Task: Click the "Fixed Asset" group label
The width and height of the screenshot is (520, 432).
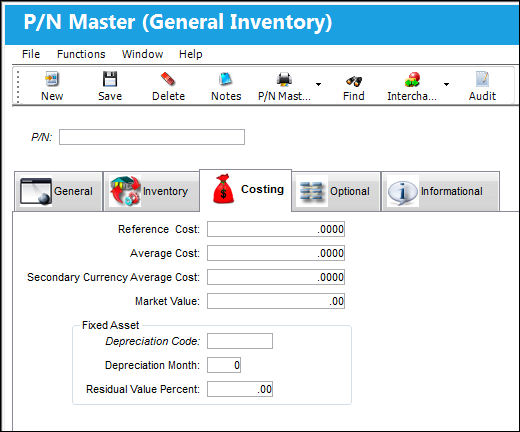Action: (x=110, y=325)
